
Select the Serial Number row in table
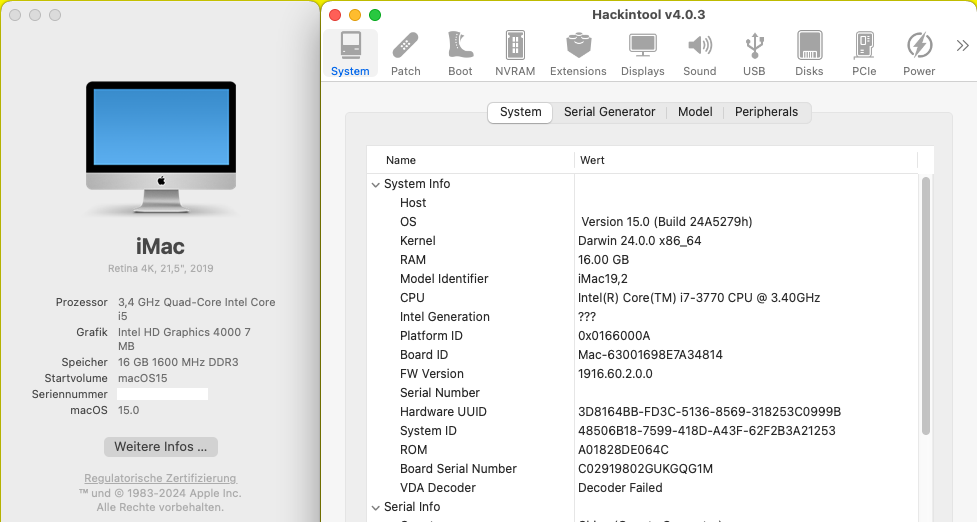(644, 393)
